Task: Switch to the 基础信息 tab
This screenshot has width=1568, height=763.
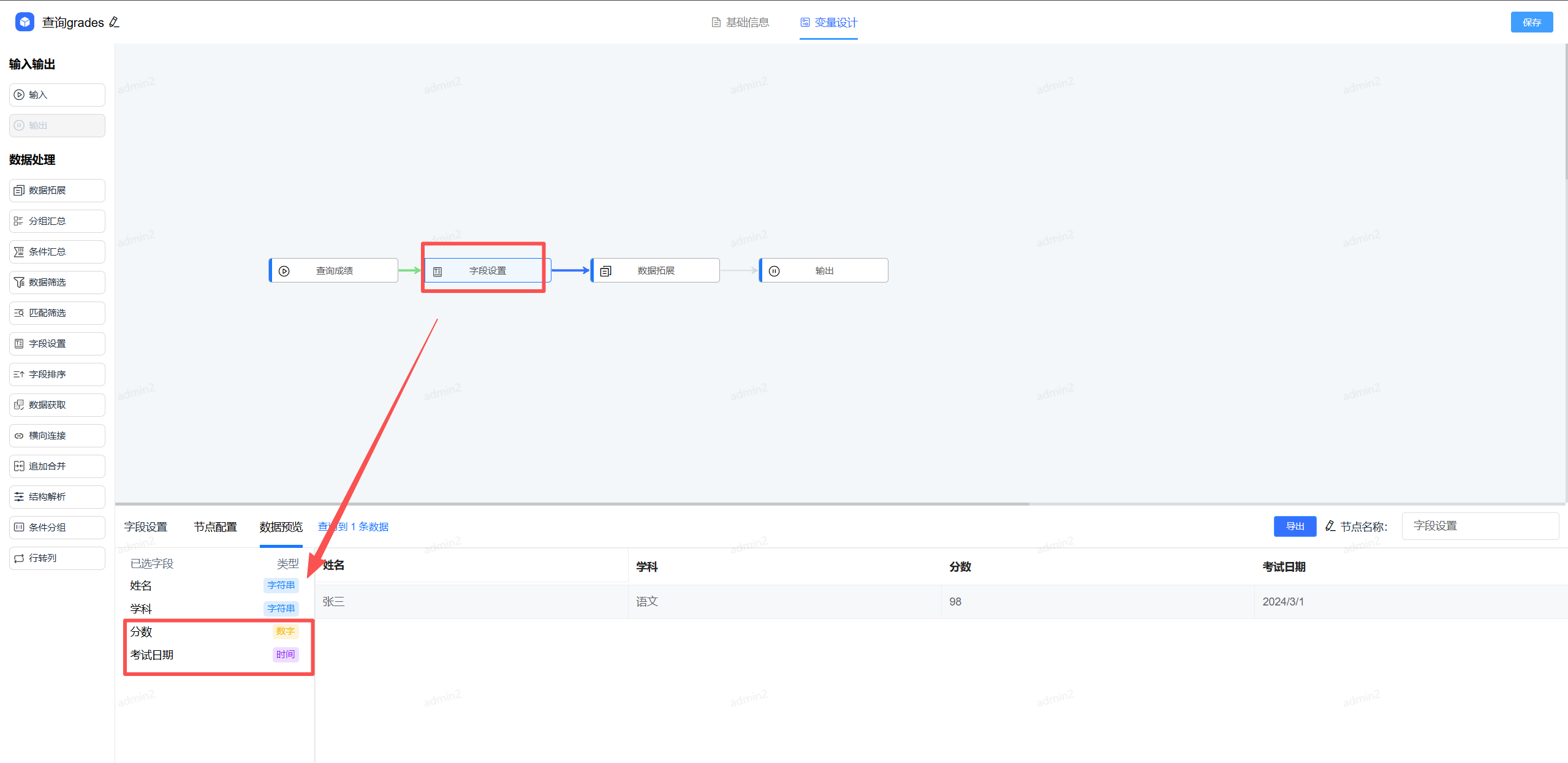Action: [740, 23]
